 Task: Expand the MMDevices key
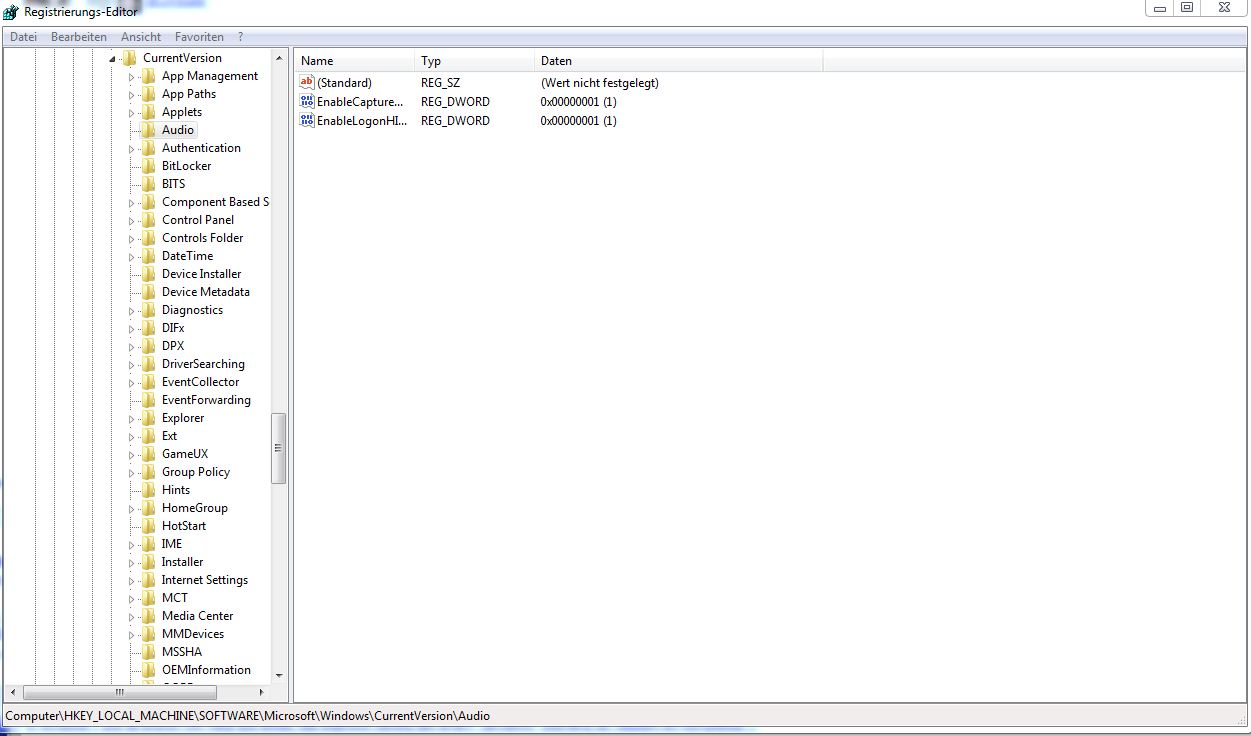131,635
